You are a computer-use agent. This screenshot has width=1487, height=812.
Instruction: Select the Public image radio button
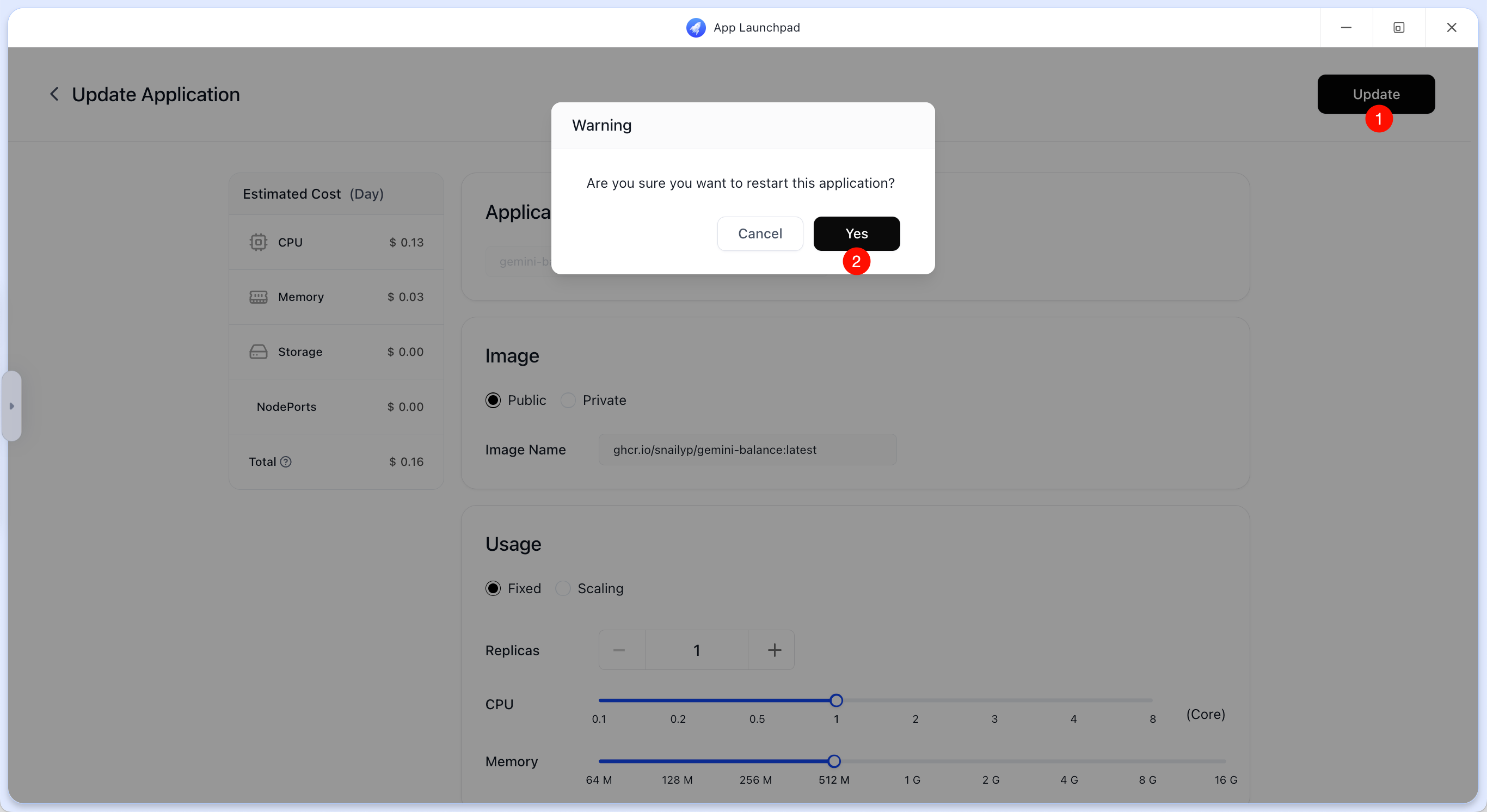[x=493, y=400]
